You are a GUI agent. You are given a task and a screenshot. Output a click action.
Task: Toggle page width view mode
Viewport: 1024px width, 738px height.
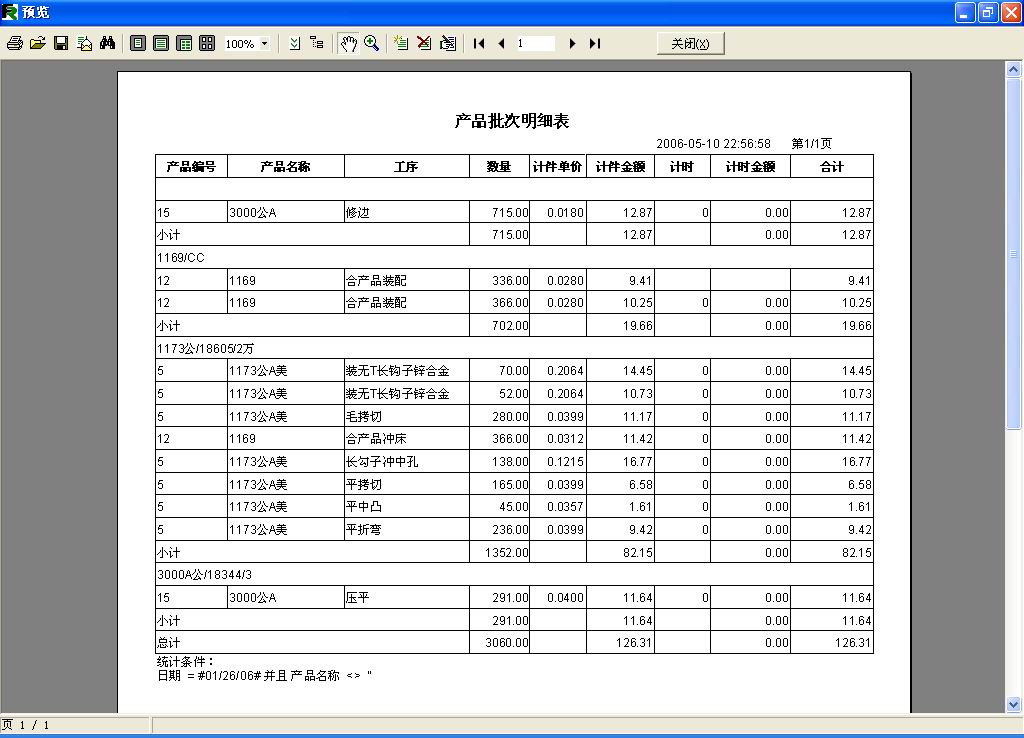click(161, 43)
